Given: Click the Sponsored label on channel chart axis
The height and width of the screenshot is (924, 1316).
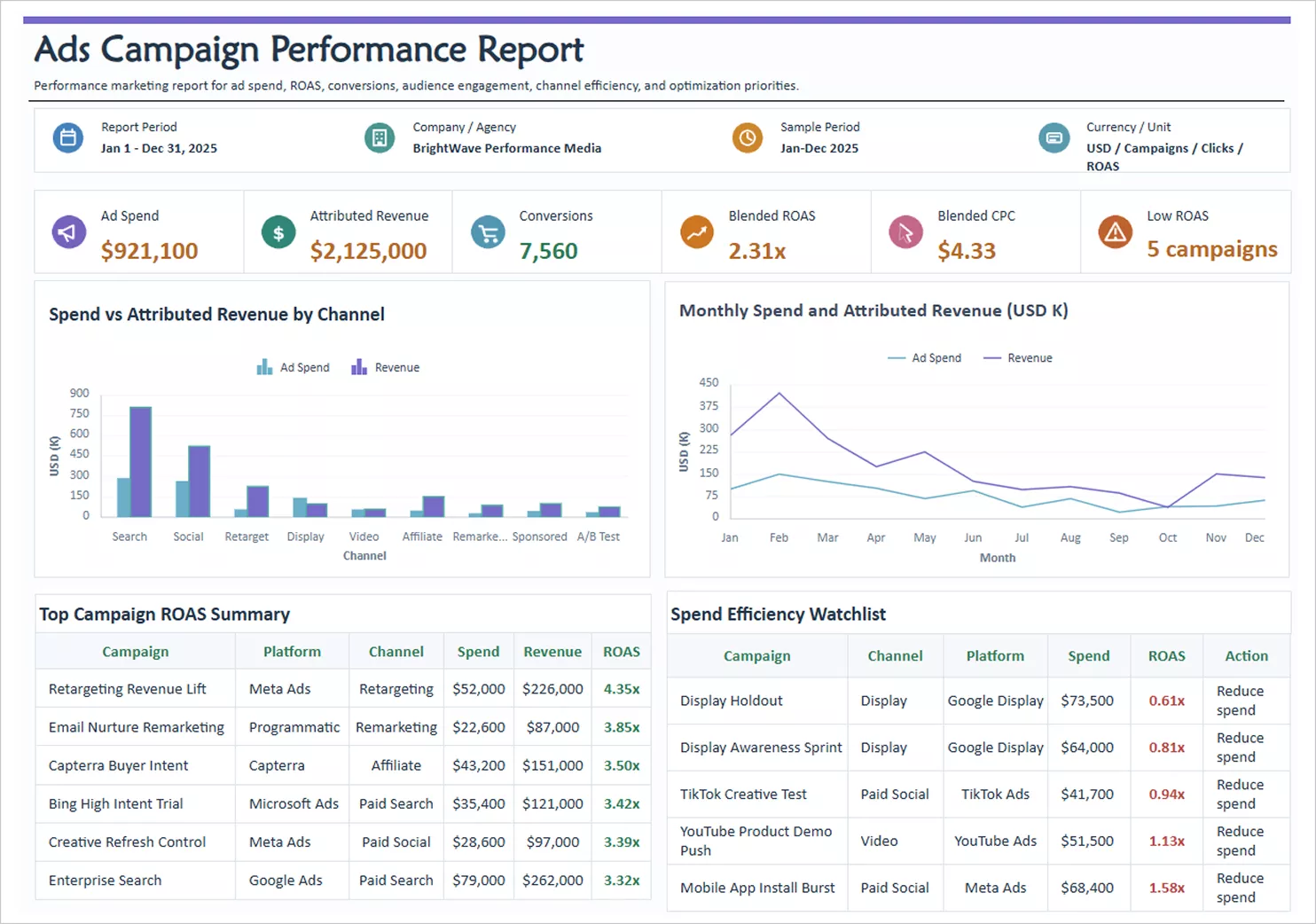Looking at the screenshot, I should coord(539,536).
